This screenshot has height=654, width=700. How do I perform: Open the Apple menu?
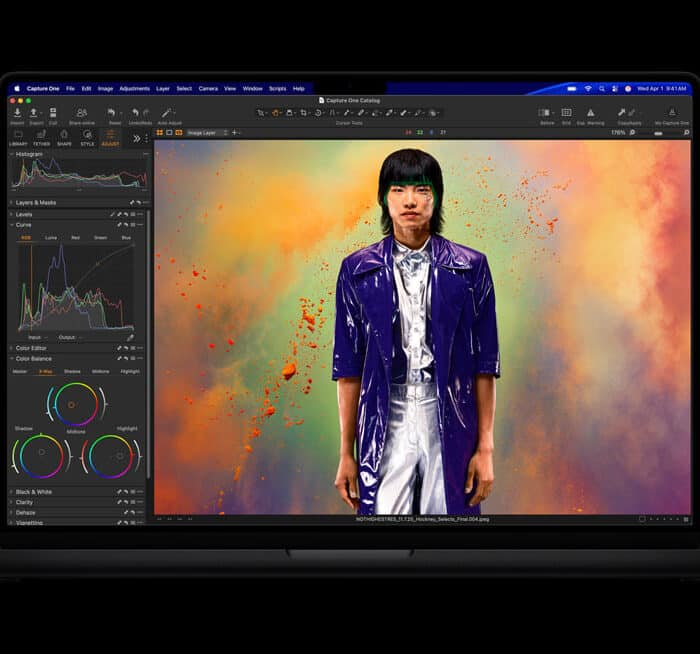point(17,89)
